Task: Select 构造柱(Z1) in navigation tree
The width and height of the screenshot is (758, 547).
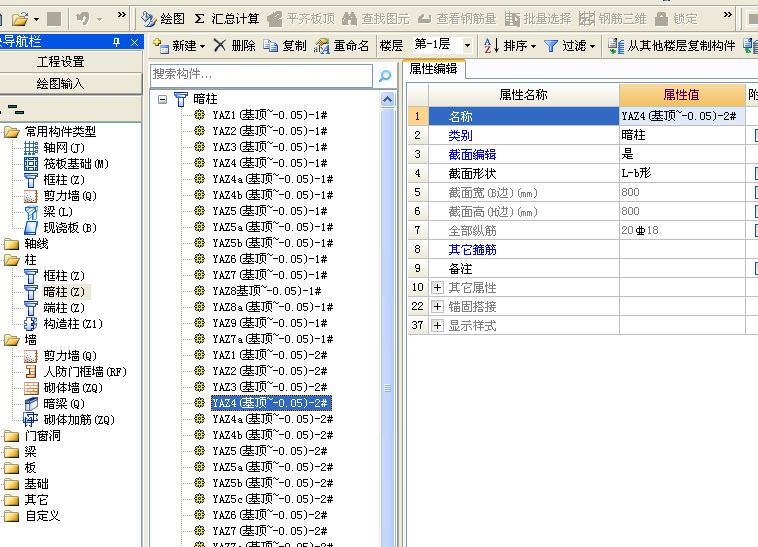Action: pos(73,323)
